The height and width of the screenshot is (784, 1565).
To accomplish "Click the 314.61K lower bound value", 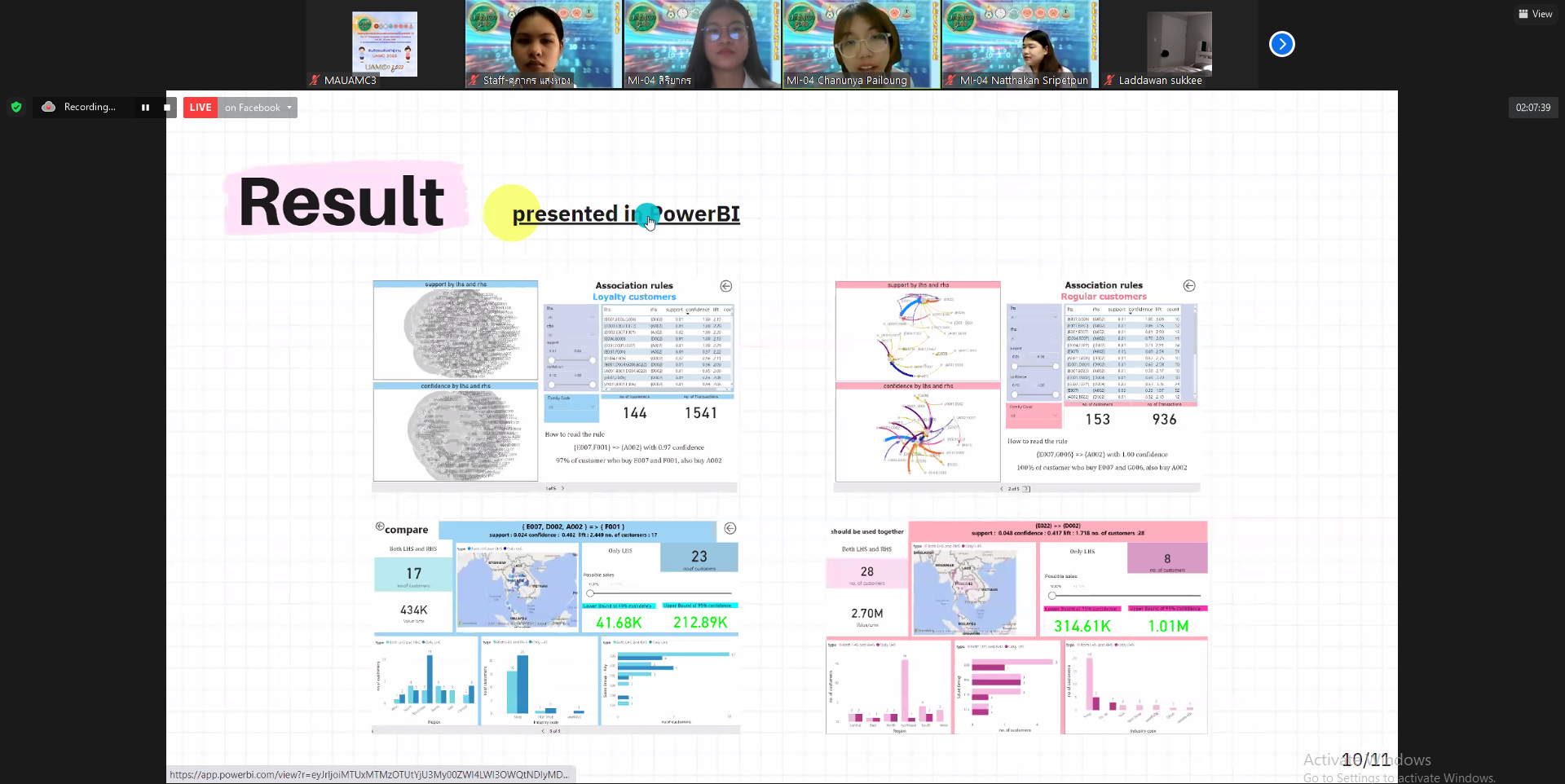I will 1082,626.
